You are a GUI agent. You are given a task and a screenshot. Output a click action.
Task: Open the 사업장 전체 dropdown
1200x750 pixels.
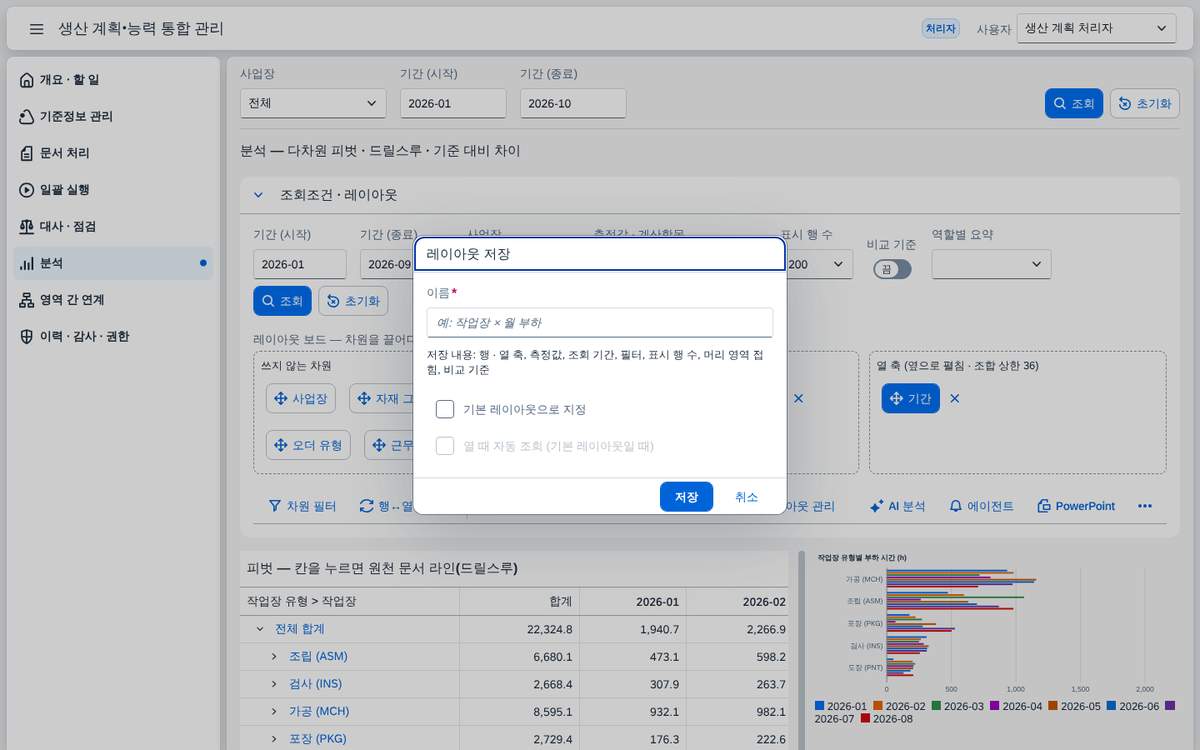[x=313, y=103]
